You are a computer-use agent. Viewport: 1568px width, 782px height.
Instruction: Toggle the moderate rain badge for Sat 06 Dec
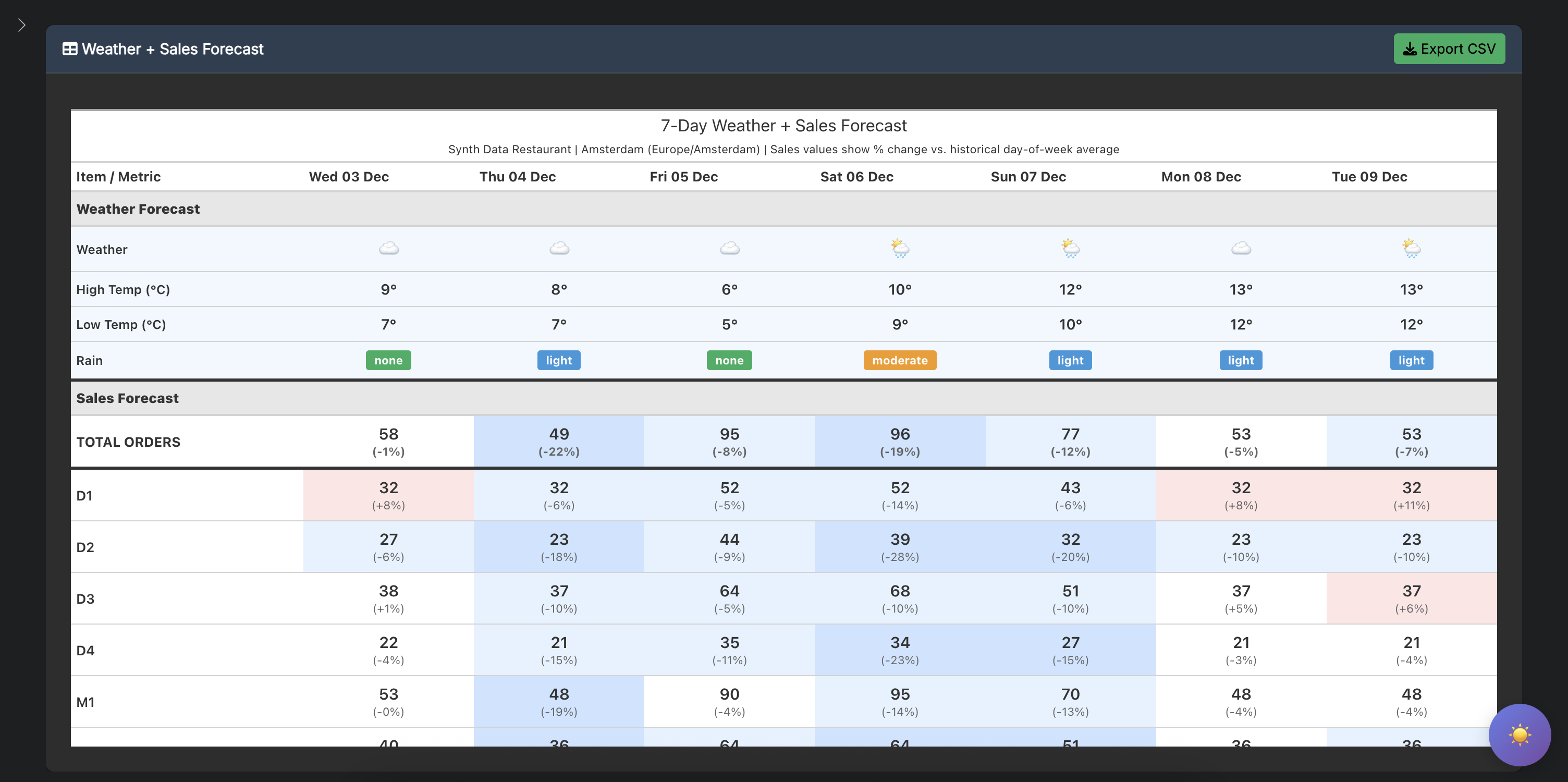point(899,360)
